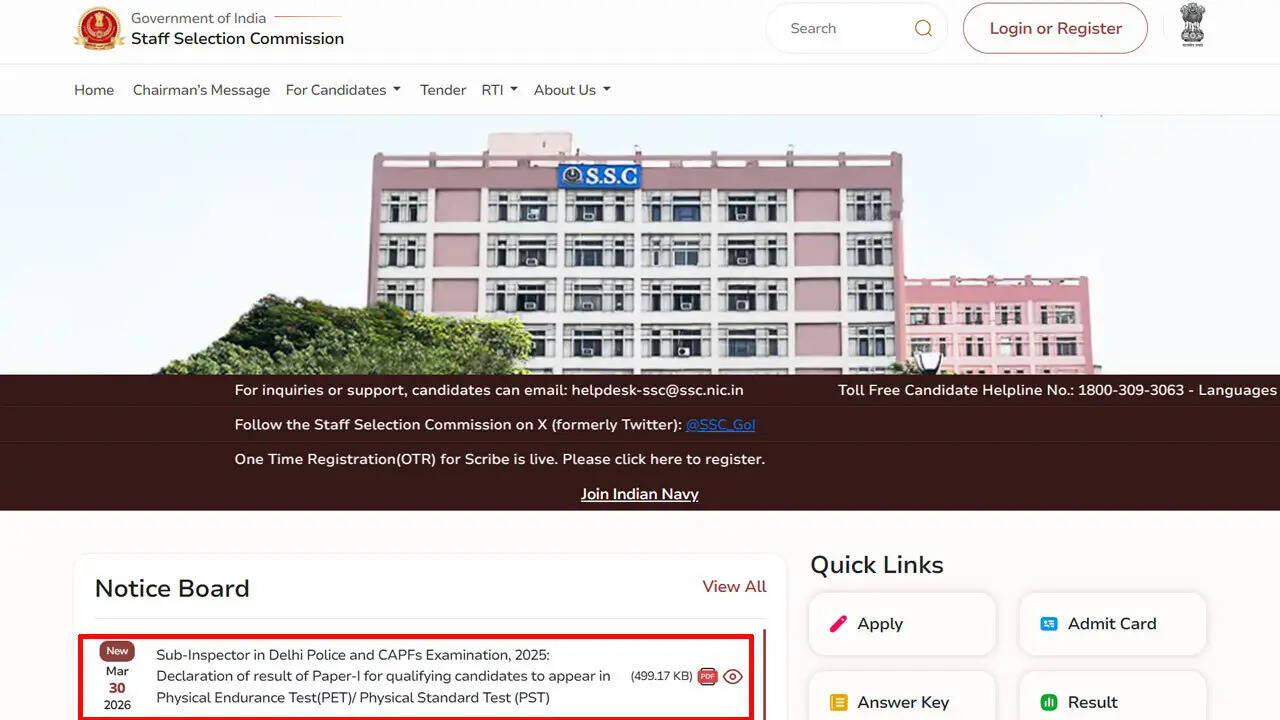Click the Admit Card icon
The width and height of the screenshot is (1280, 720).
[1048, 623]
